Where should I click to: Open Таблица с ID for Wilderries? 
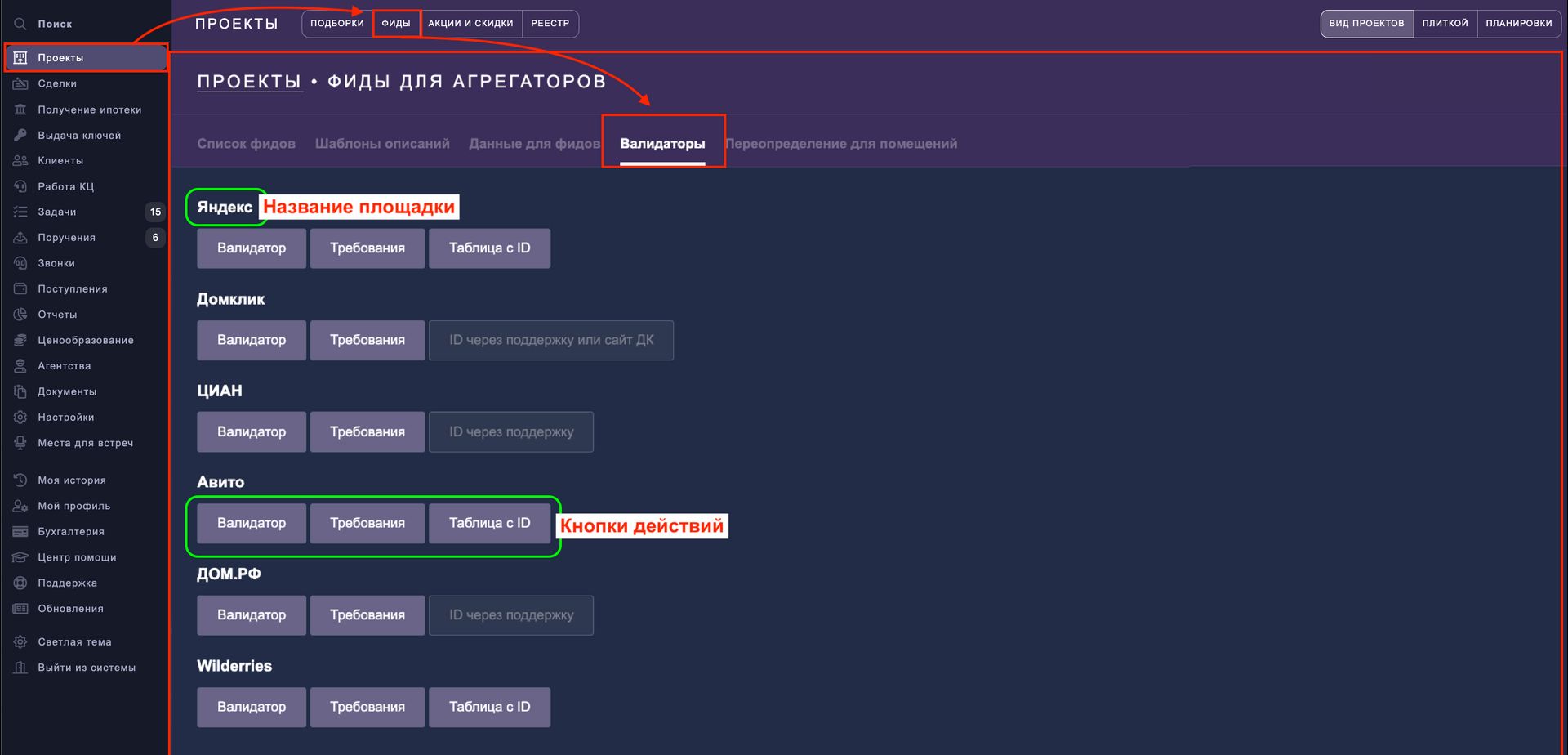point(490,707)
